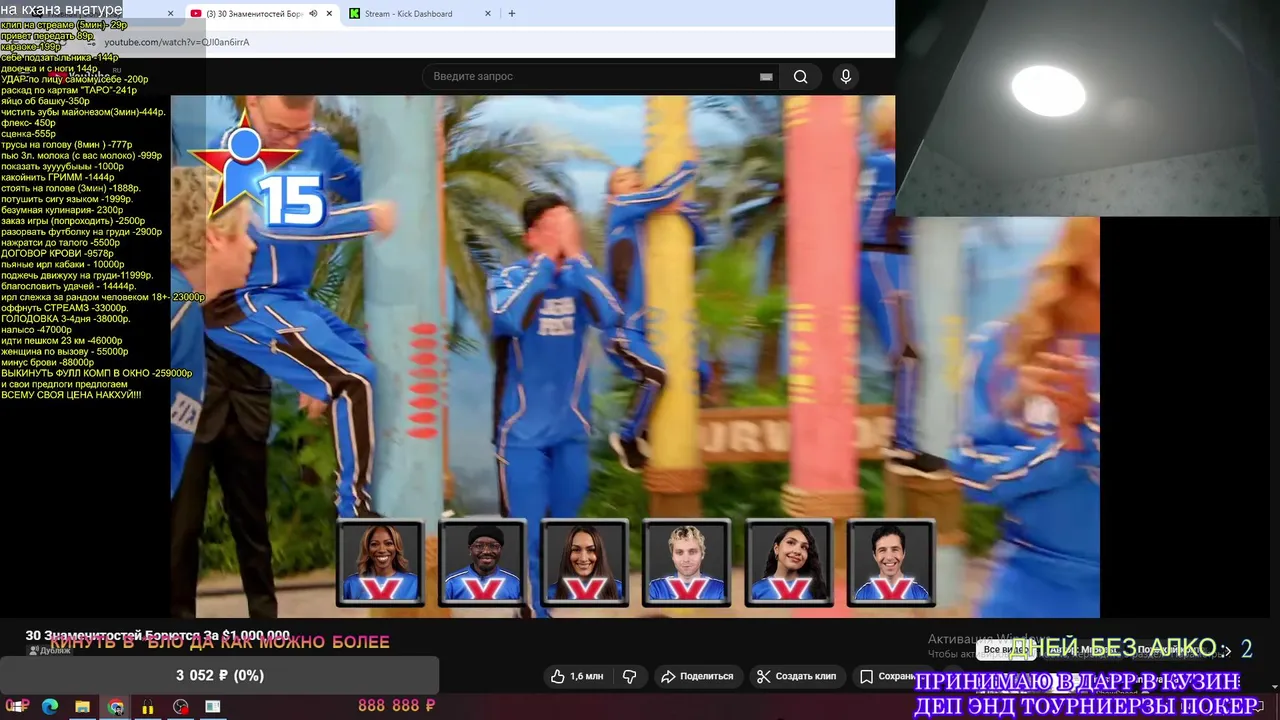The width and height of the screenshot is (1280, 720).
Task: Click the 'Дубляж' audio track badge
Action: click(x=50, y=651)
